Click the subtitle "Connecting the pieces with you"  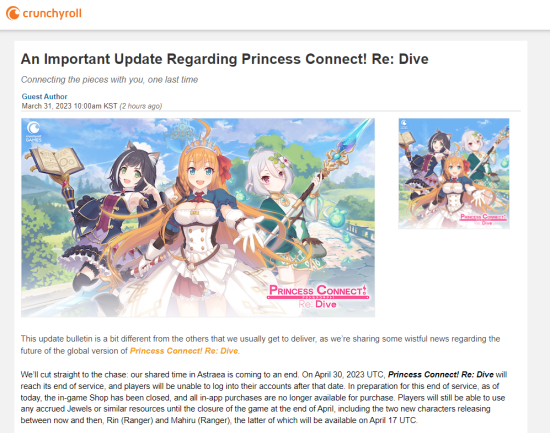pyautogui.click(x=109, y=80)
